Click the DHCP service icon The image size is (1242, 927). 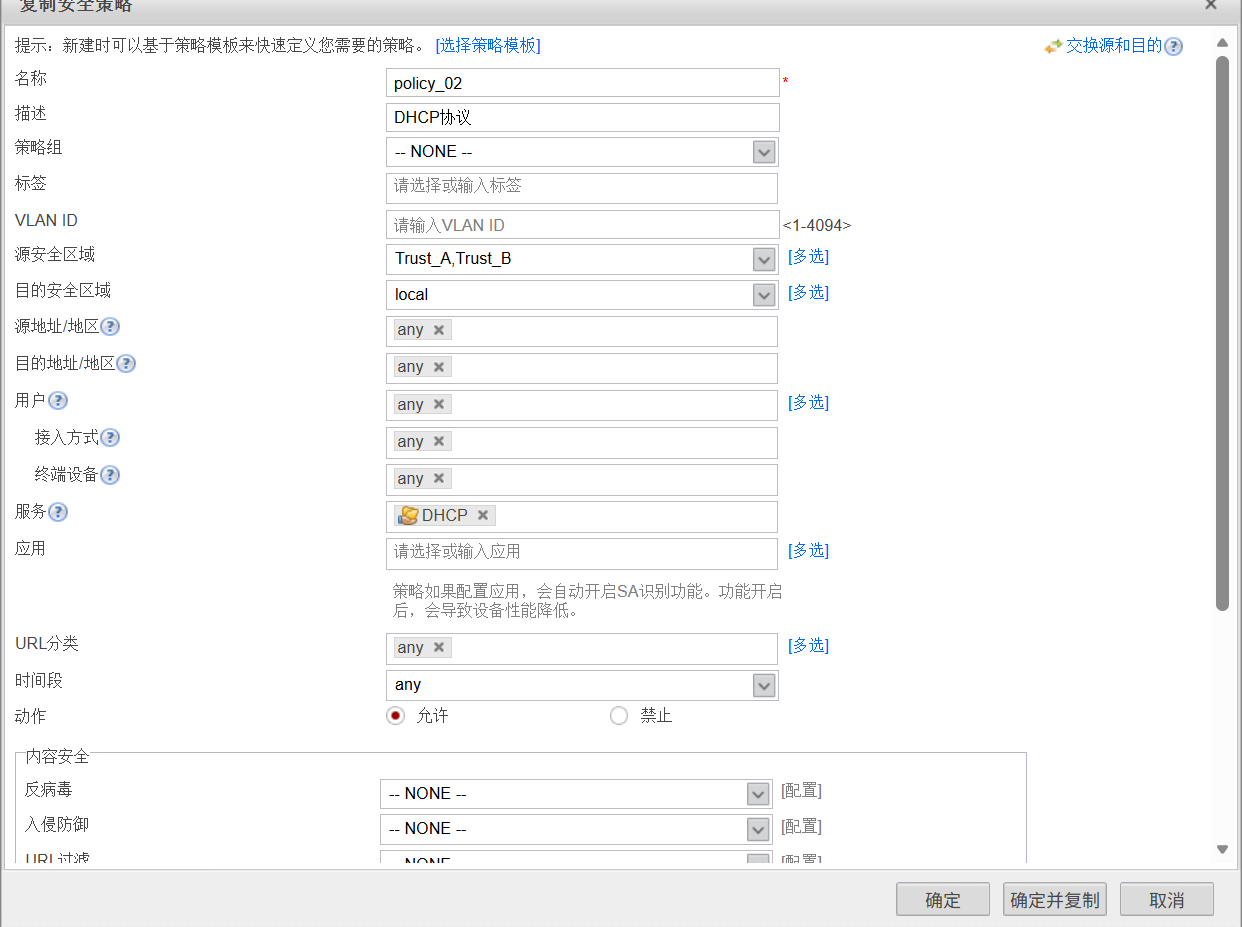(x=408, y=515)
